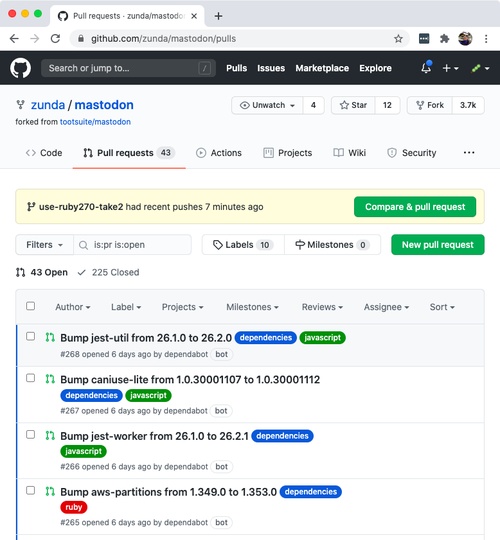Star the repository

click(x=353, y=105)
